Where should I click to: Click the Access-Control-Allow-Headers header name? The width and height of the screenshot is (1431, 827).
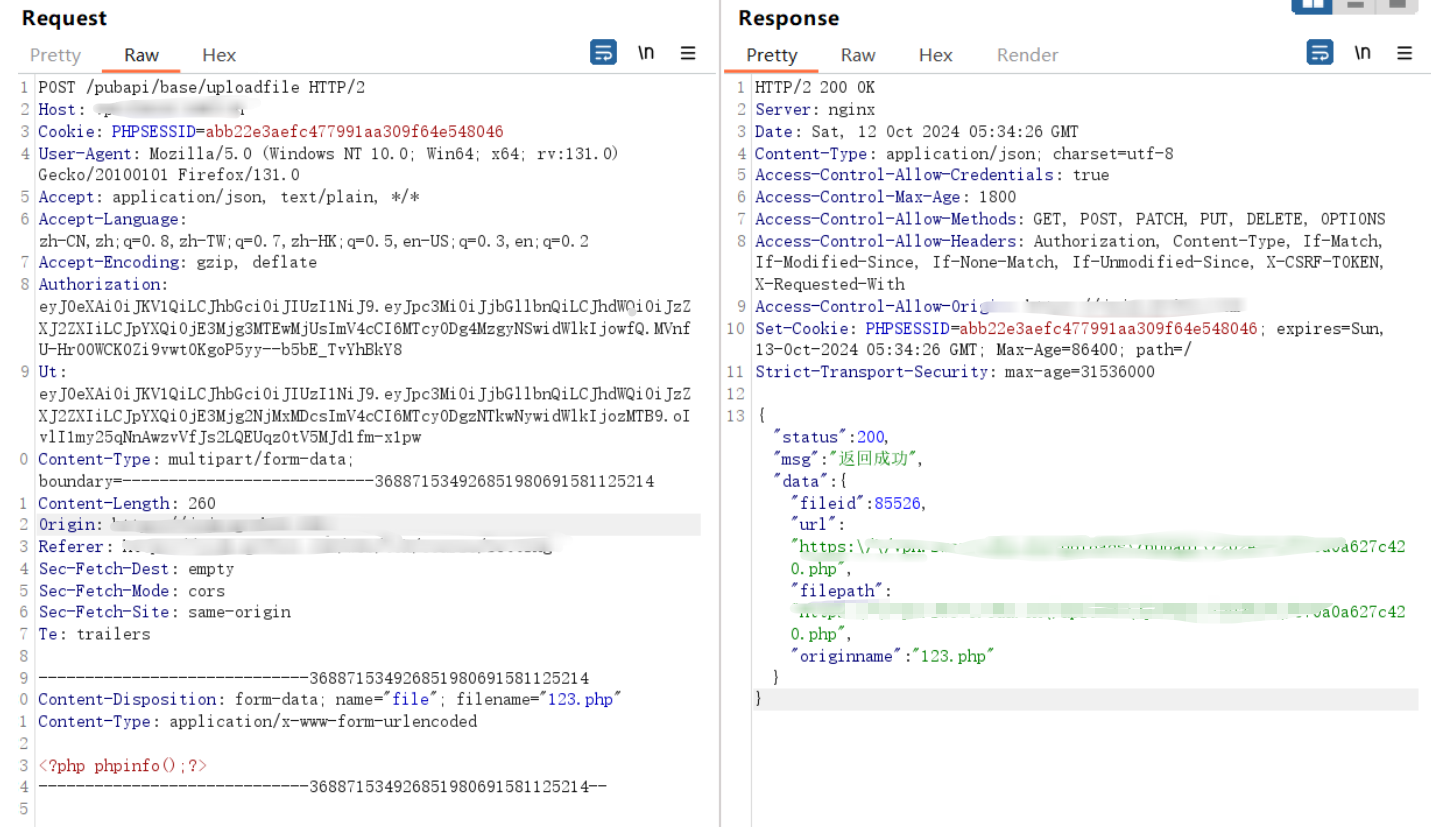click(x=889, y=241)
